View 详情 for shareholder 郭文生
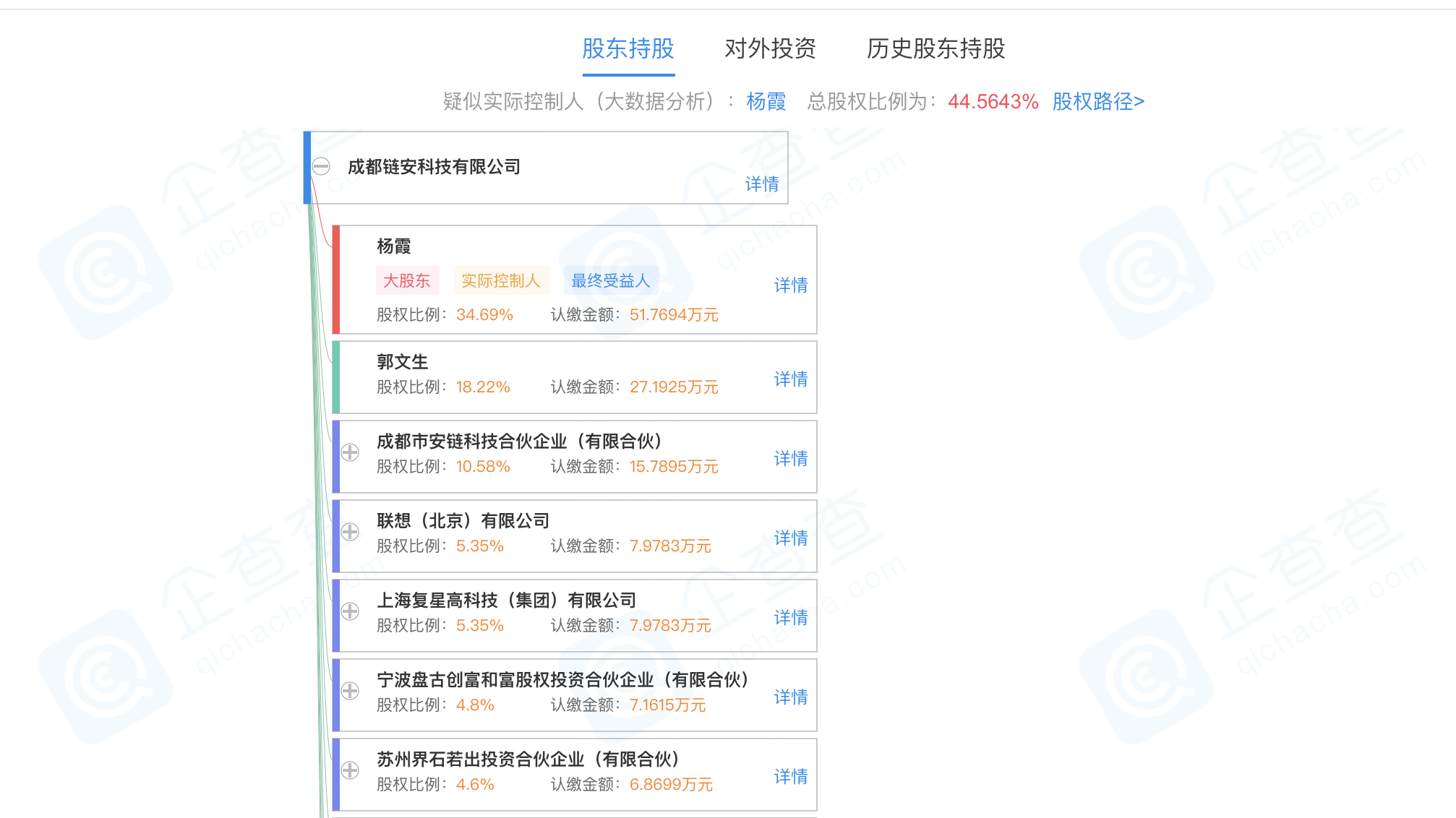 [791, 379]
